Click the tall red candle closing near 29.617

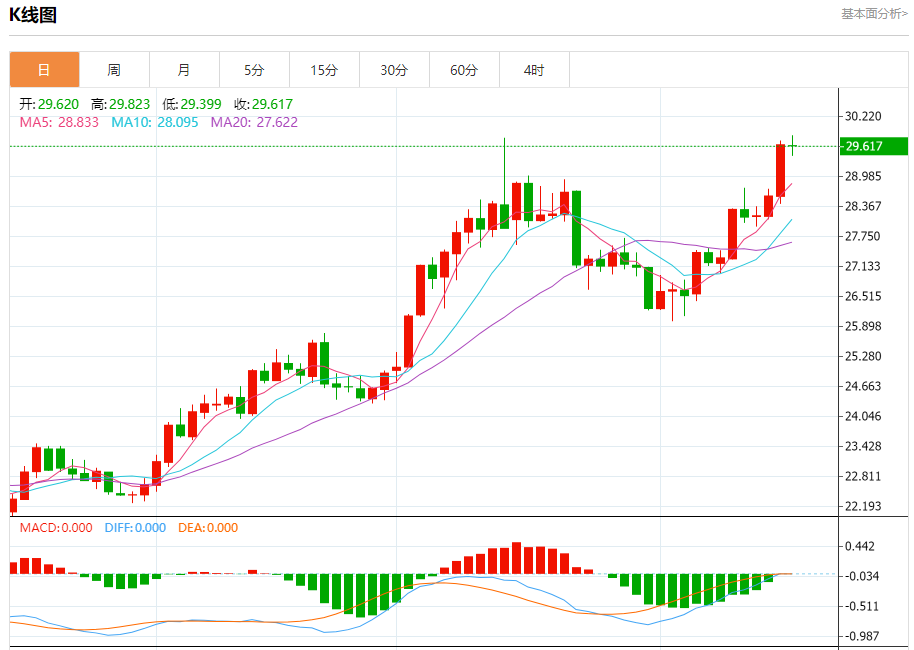781,170
